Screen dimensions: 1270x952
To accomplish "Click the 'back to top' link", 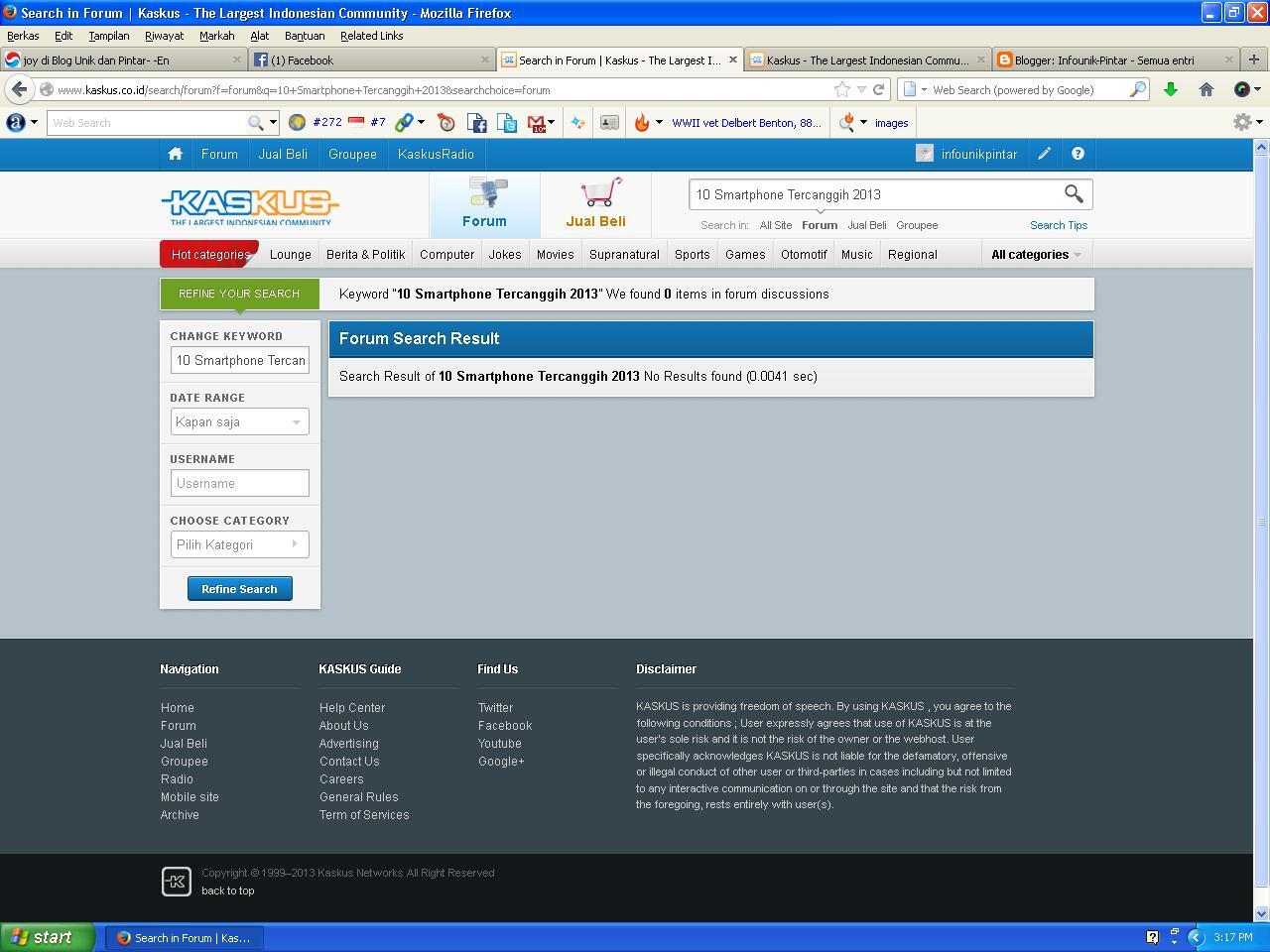I will pos(228,891).
